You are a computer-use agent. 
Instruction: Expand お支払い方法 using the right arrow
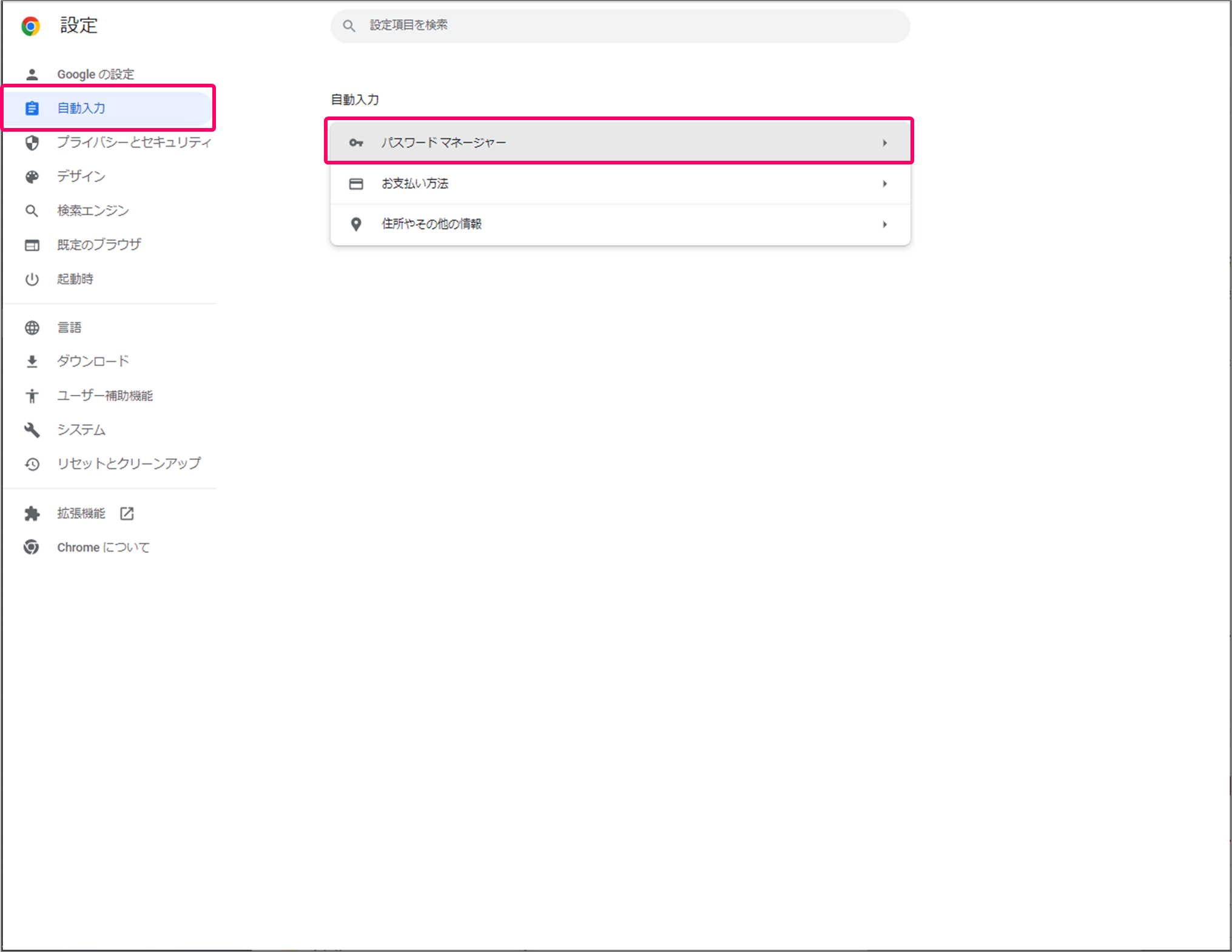coord(884,184)
